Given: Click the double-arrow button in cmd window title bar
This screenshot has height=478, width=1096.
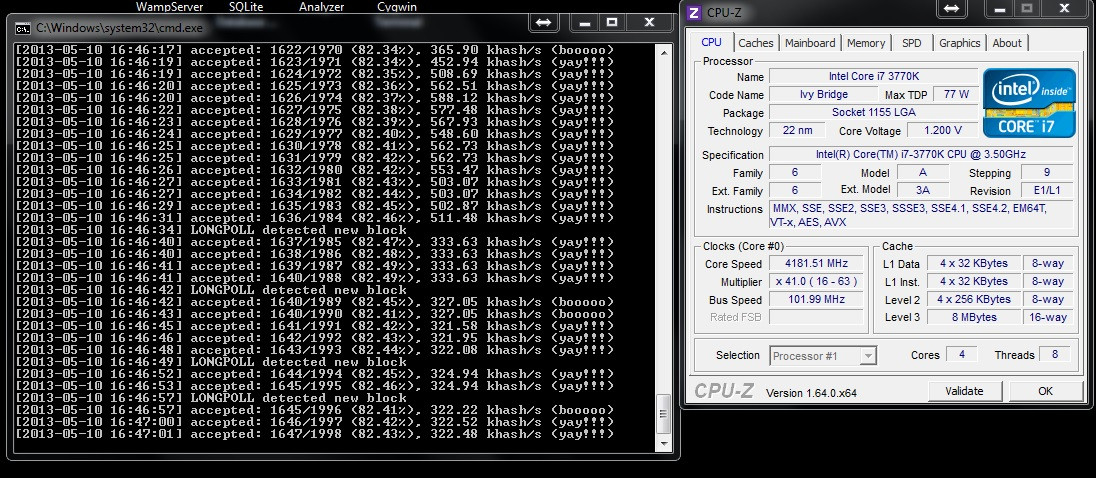Looking at the screenshot, I should click(x=543, y=23).
